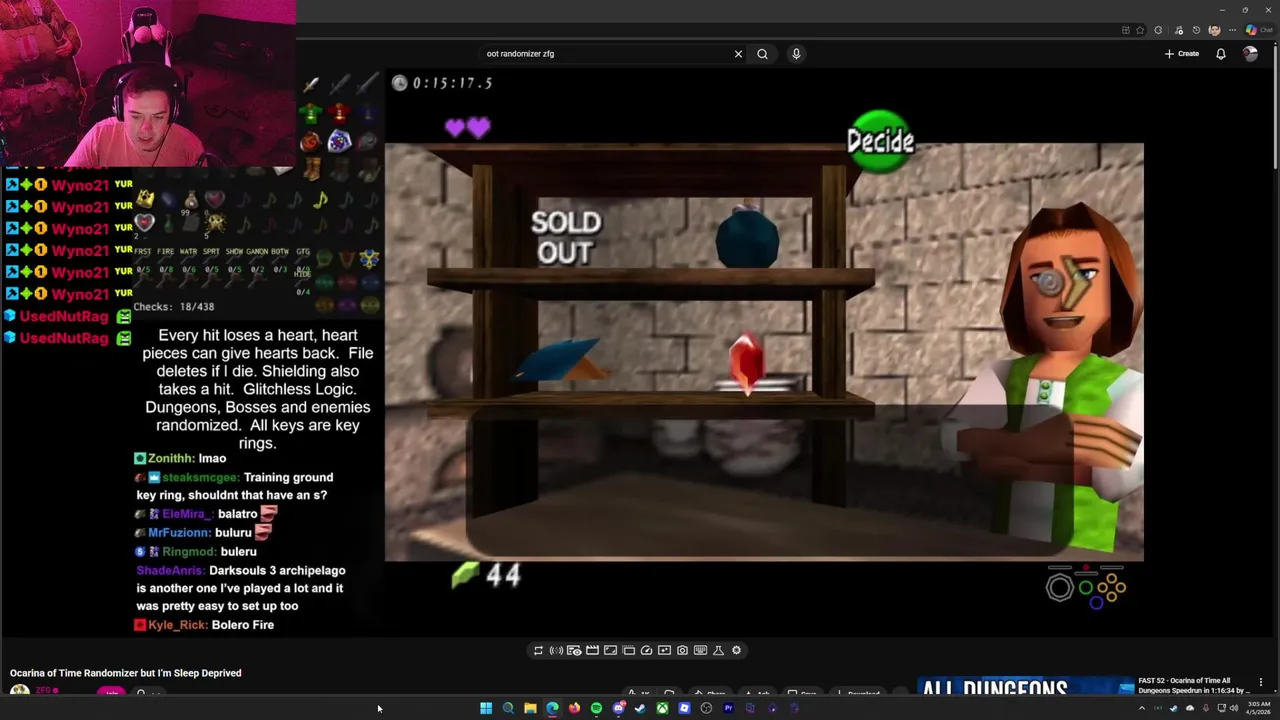Clear the YouTube search box text
The height and width of the screenshot is (720, 1280).
click(x=738, y=54)
